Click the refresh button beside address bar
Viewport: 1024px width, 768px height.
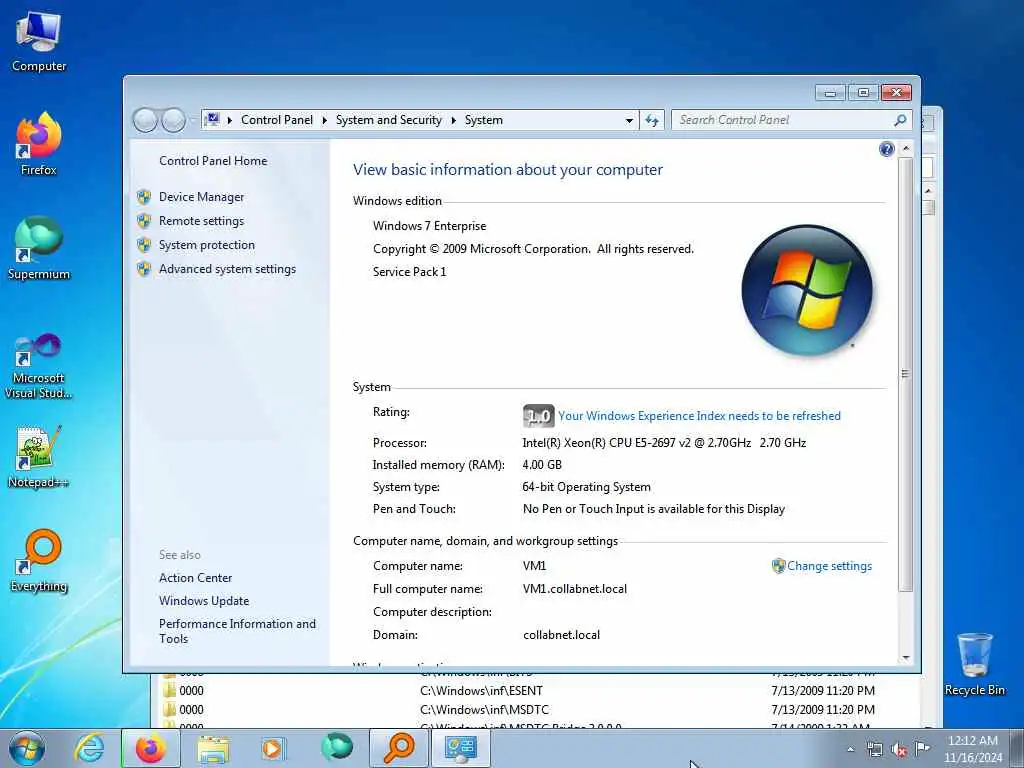(x=652, y=120)
